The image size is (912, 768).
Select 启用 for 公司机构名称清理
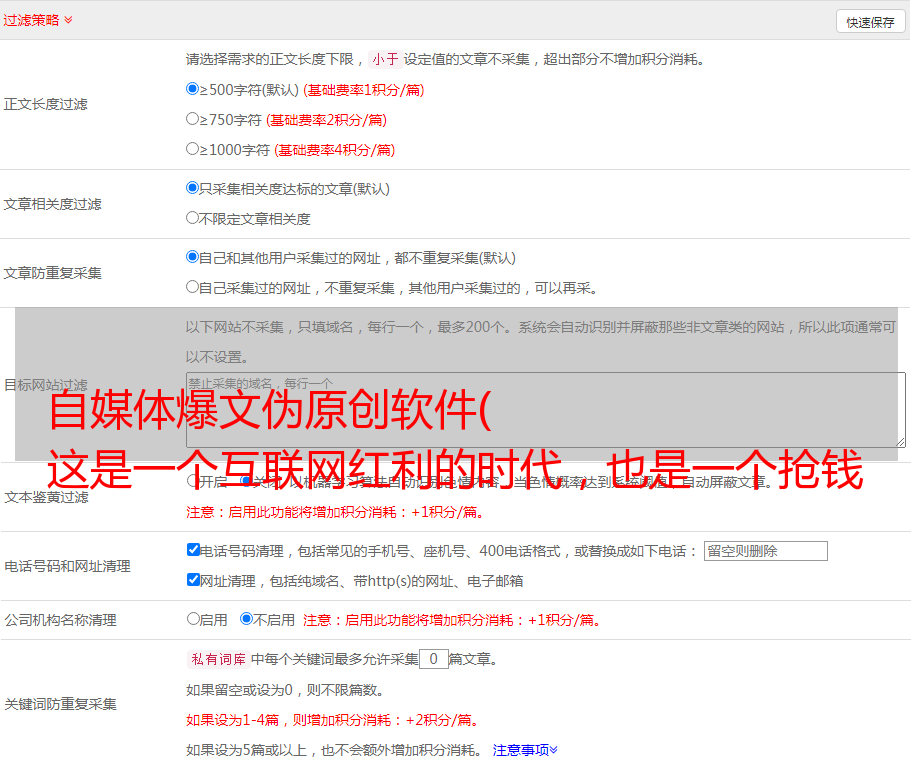coord(194,619)
